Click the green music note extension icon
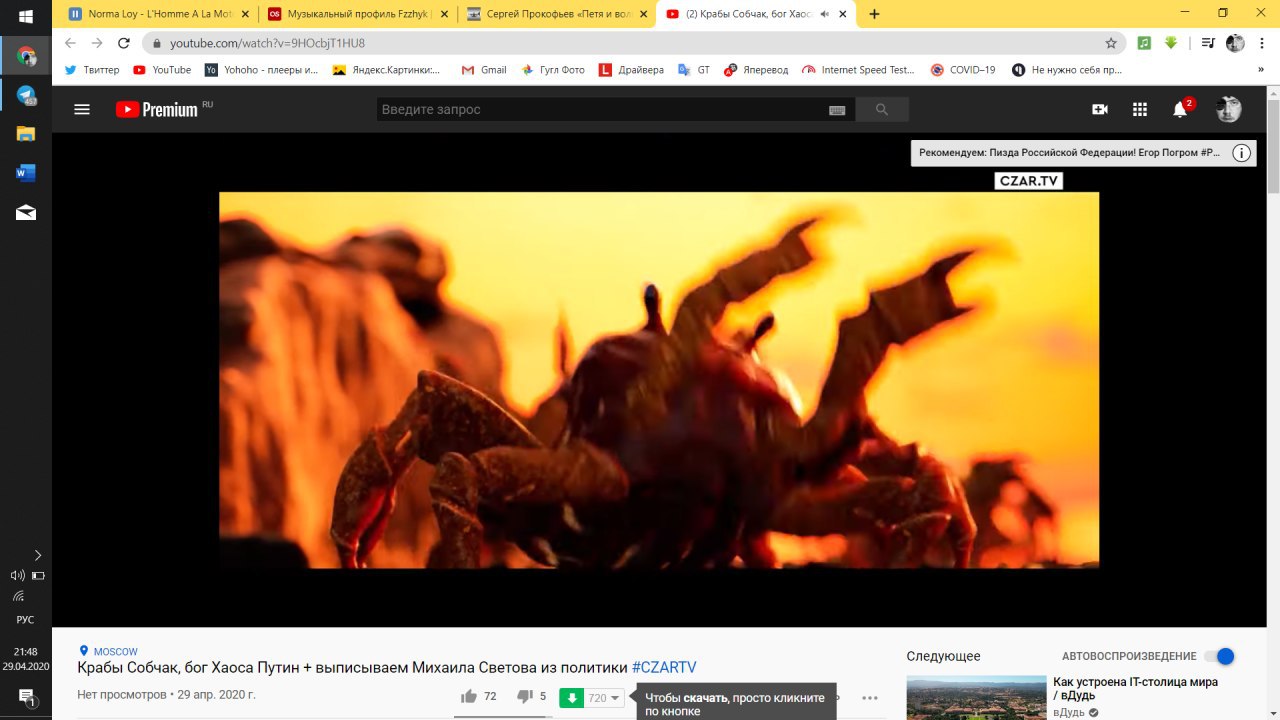Screen dimensions: 1280x720 (1145, 43)
